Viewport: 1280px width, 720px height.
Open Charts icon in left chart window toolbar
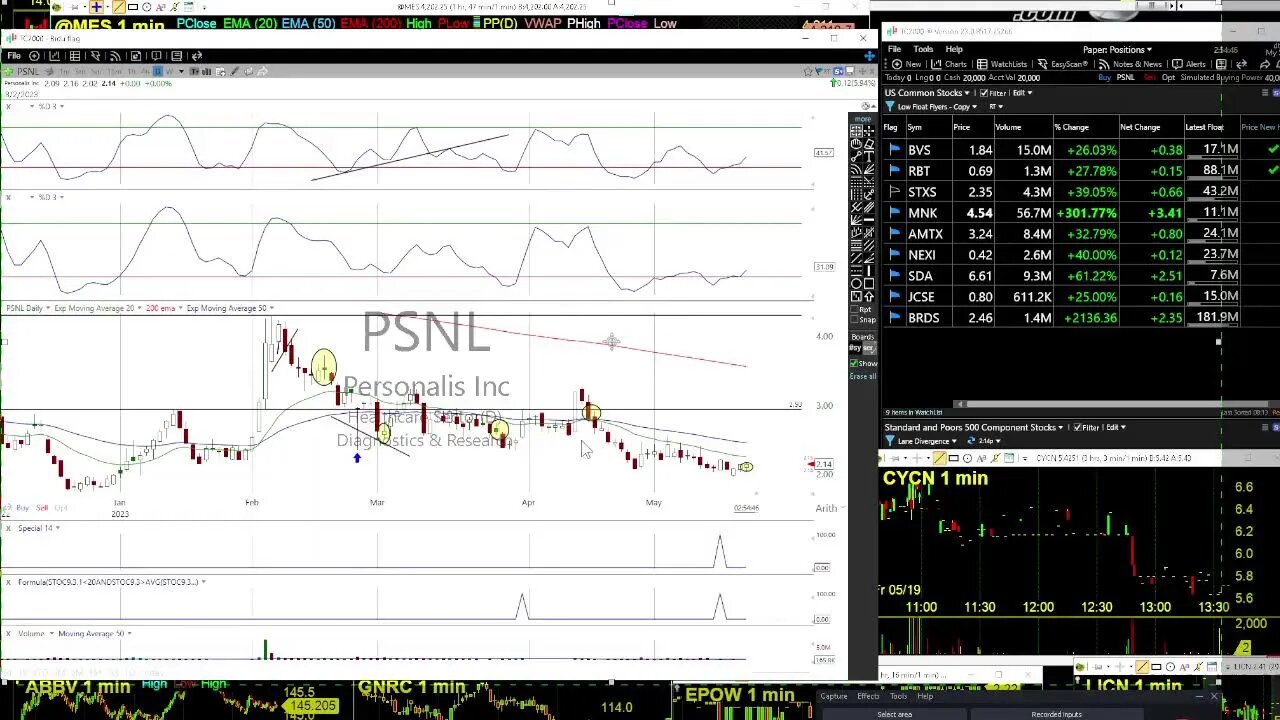(x=54, y=56)
